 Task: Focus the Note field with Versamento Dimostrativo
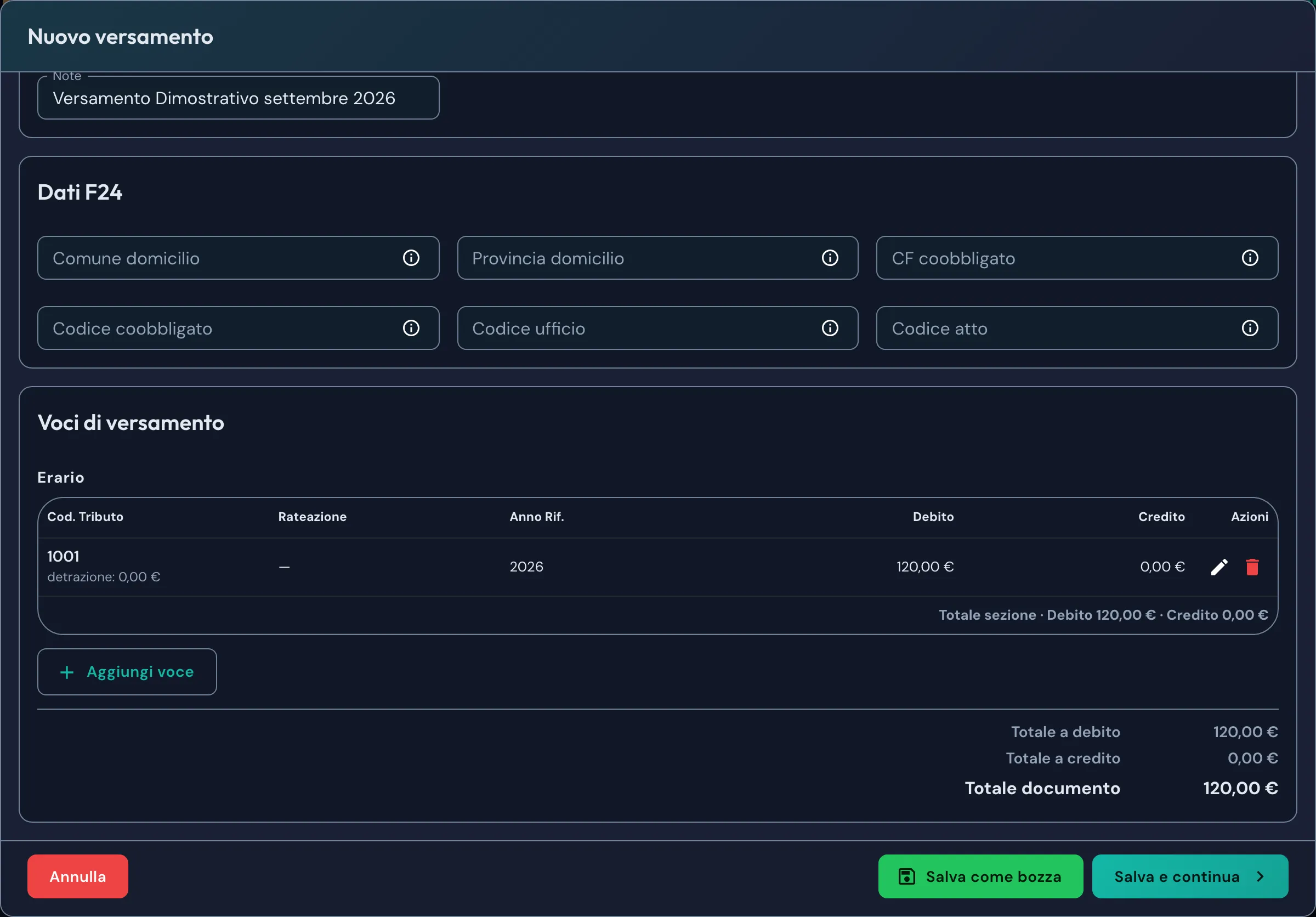[x=239, y=98]
